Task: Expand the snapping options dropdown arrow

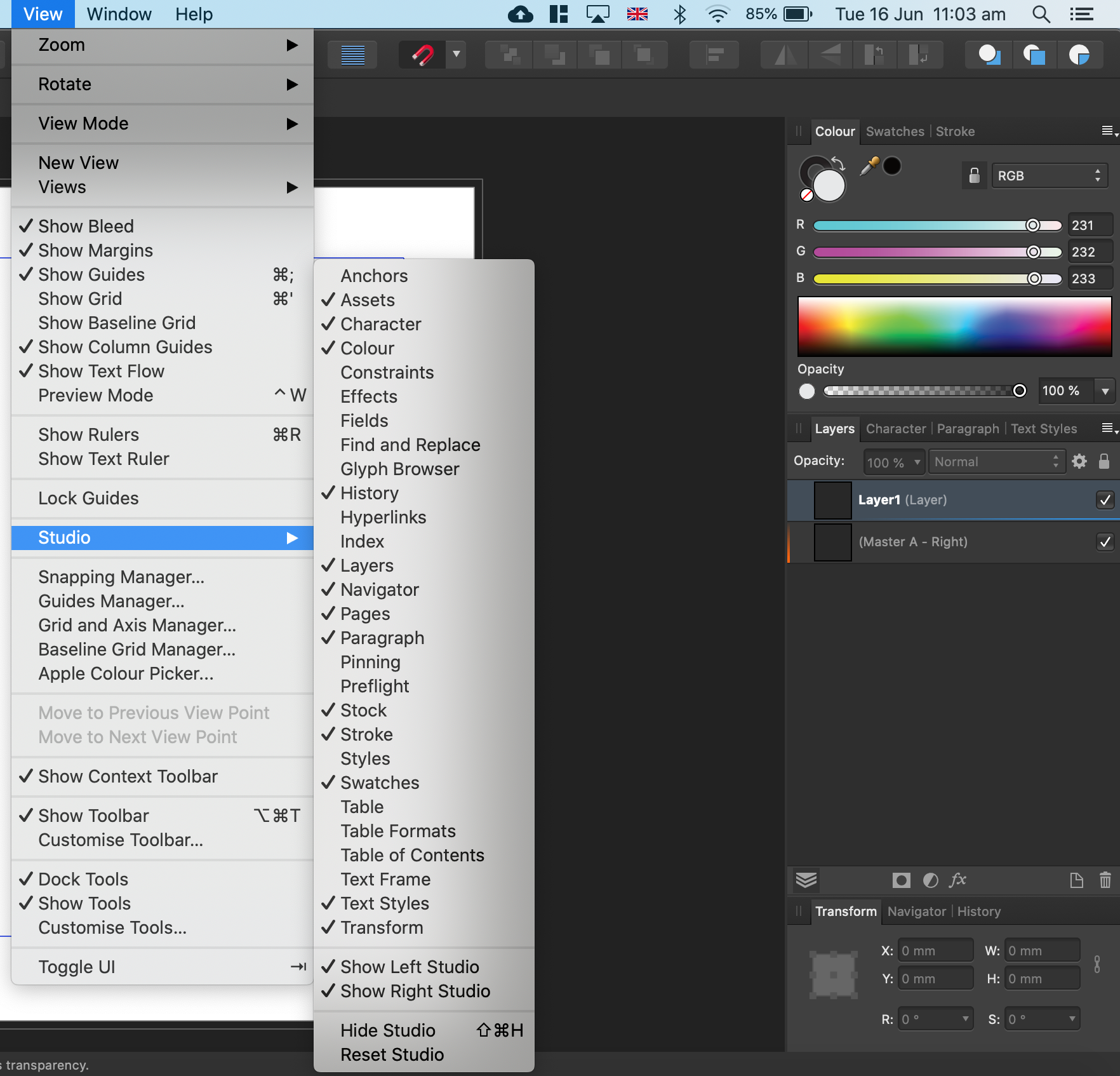Action: (456, 55)
